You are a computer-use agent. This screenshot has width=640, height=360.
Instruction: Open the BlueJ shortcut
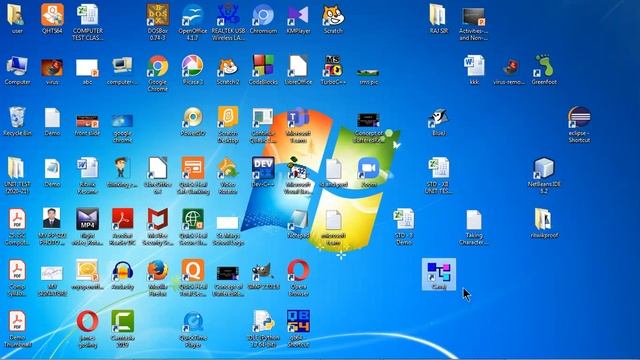point(438,118)
